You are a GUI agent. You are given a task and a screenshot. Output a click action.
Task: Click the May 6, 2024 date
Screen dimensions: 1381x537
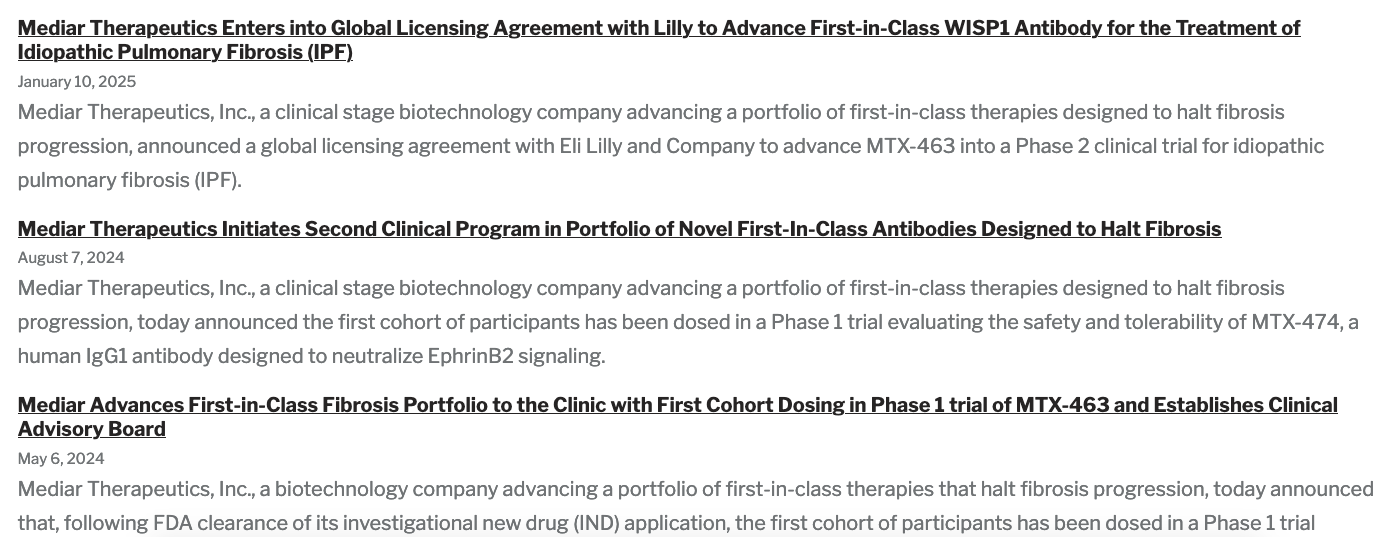pyautogui.click(x=61, y=458)
